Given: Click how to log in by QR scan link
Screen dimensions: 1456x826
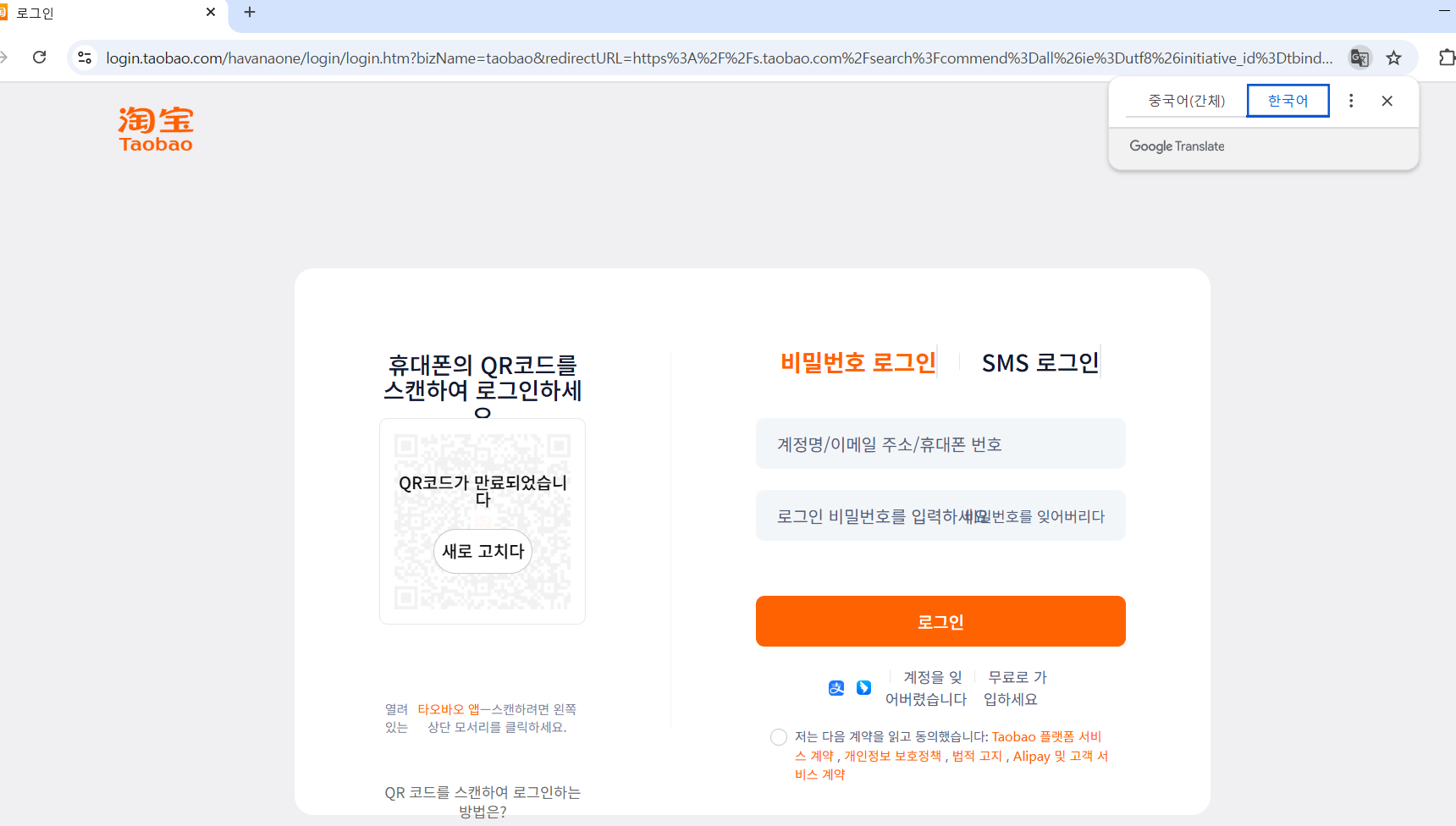Looking at the screenshot, I should 483,801.
